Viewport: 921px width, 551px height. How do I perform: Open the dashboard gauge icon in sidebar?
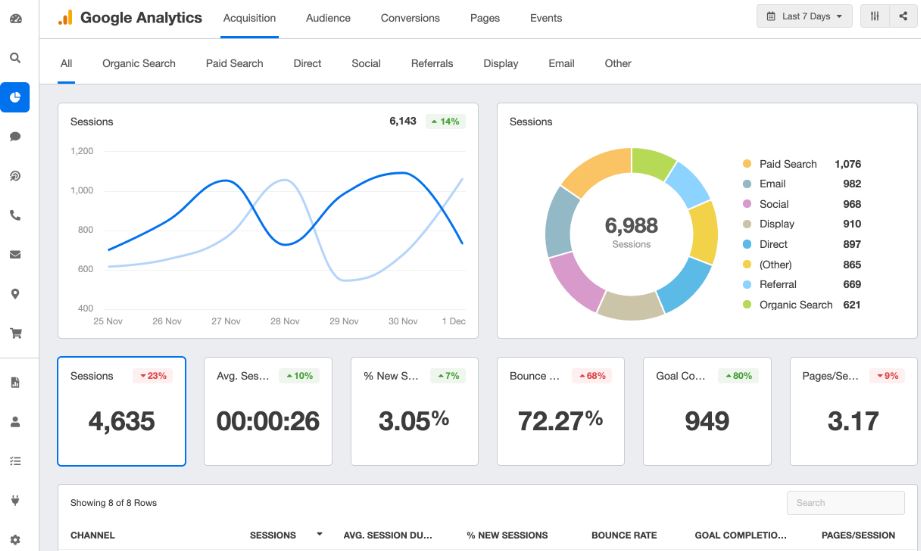point(16,19)
